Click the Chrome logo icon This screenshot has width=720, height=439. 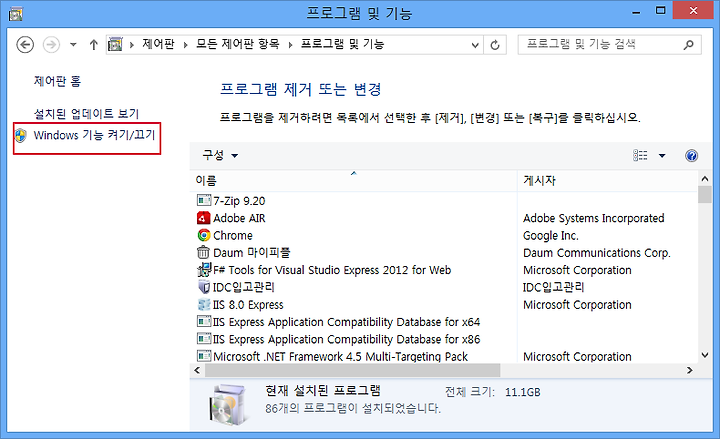[x=204, y=235]
